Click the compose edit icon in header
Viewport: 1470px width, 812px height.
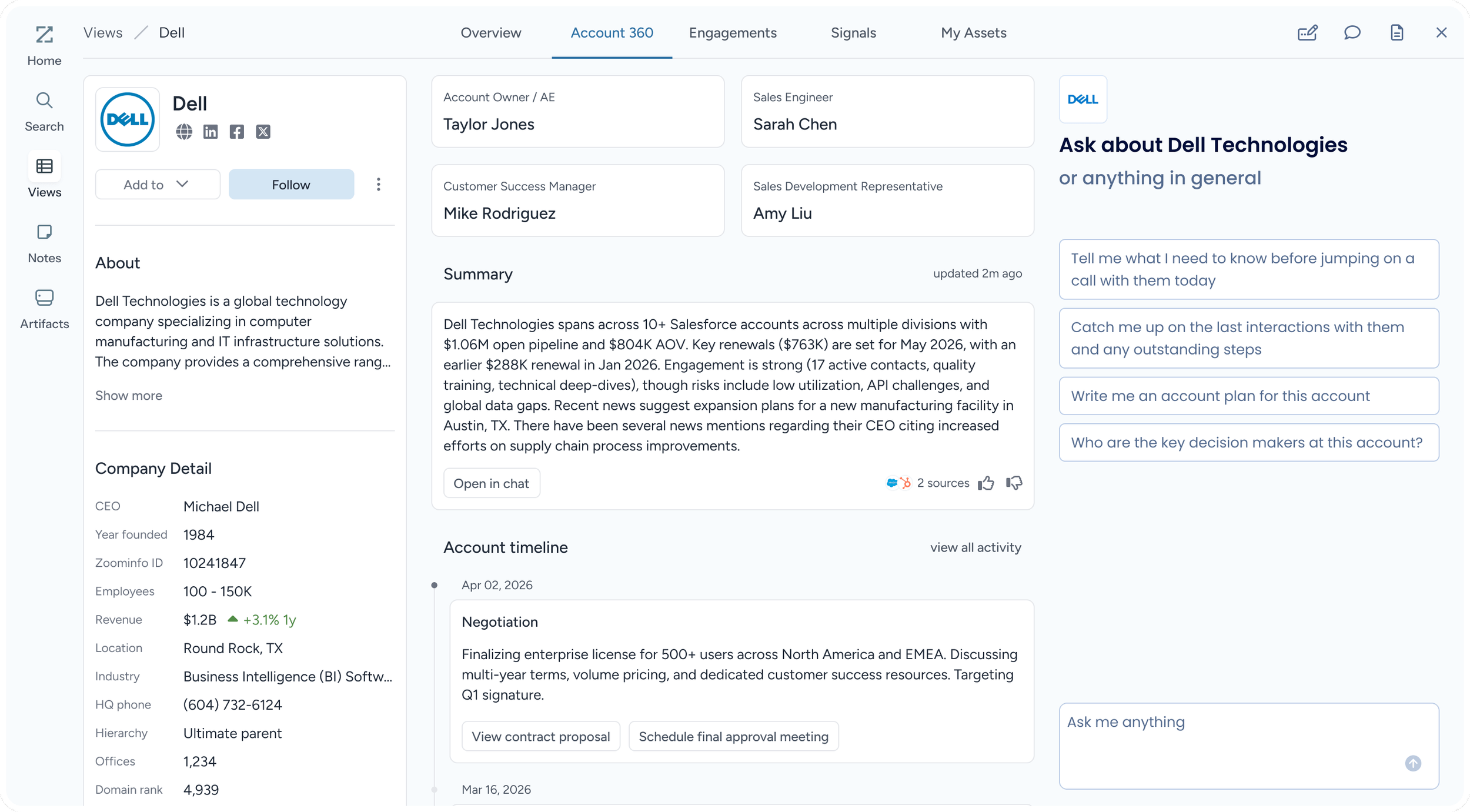(x=1307, y=33)
